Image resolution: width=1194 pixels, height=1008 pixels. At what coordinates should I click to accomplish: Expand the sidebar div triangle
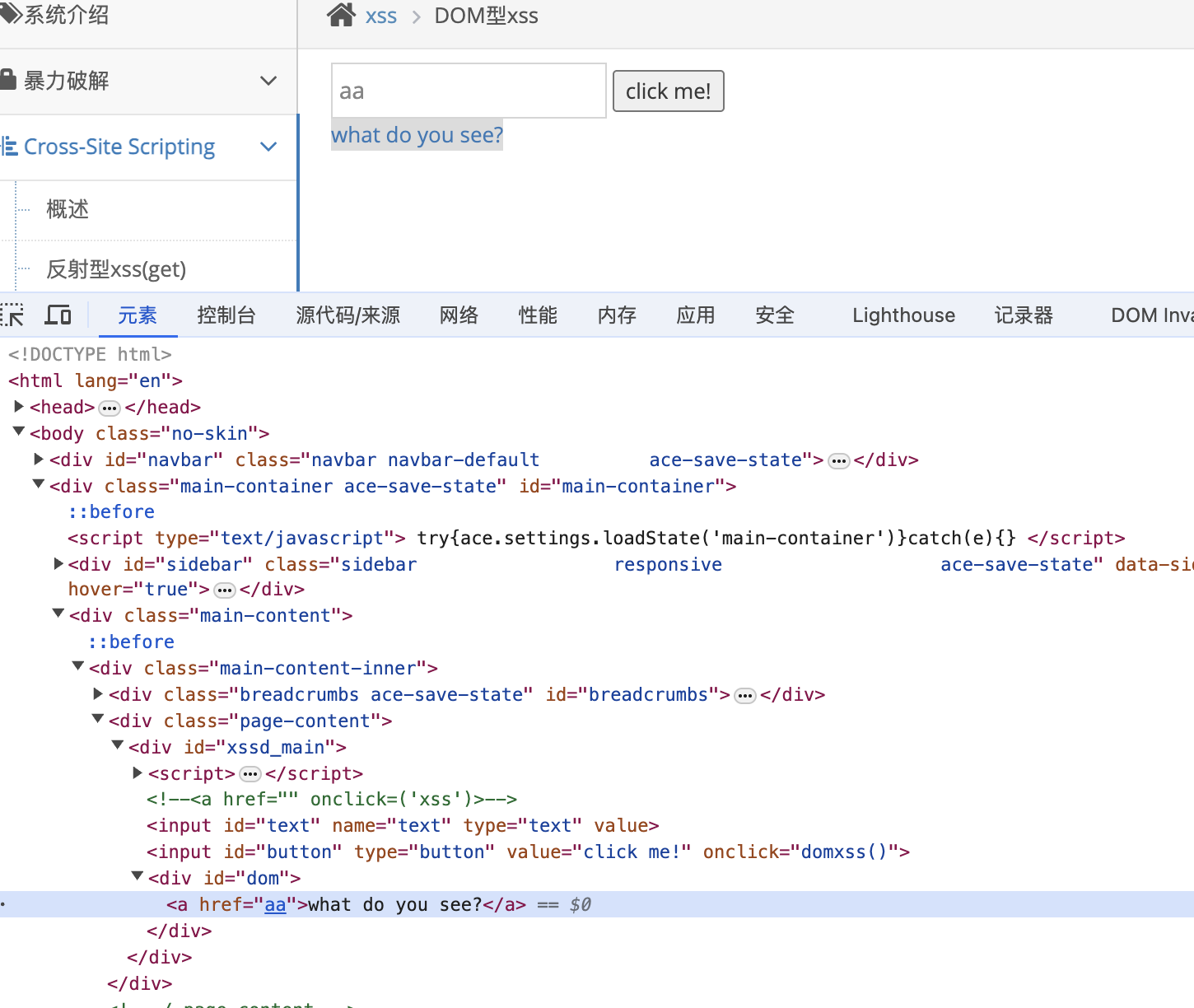point(58,563)
